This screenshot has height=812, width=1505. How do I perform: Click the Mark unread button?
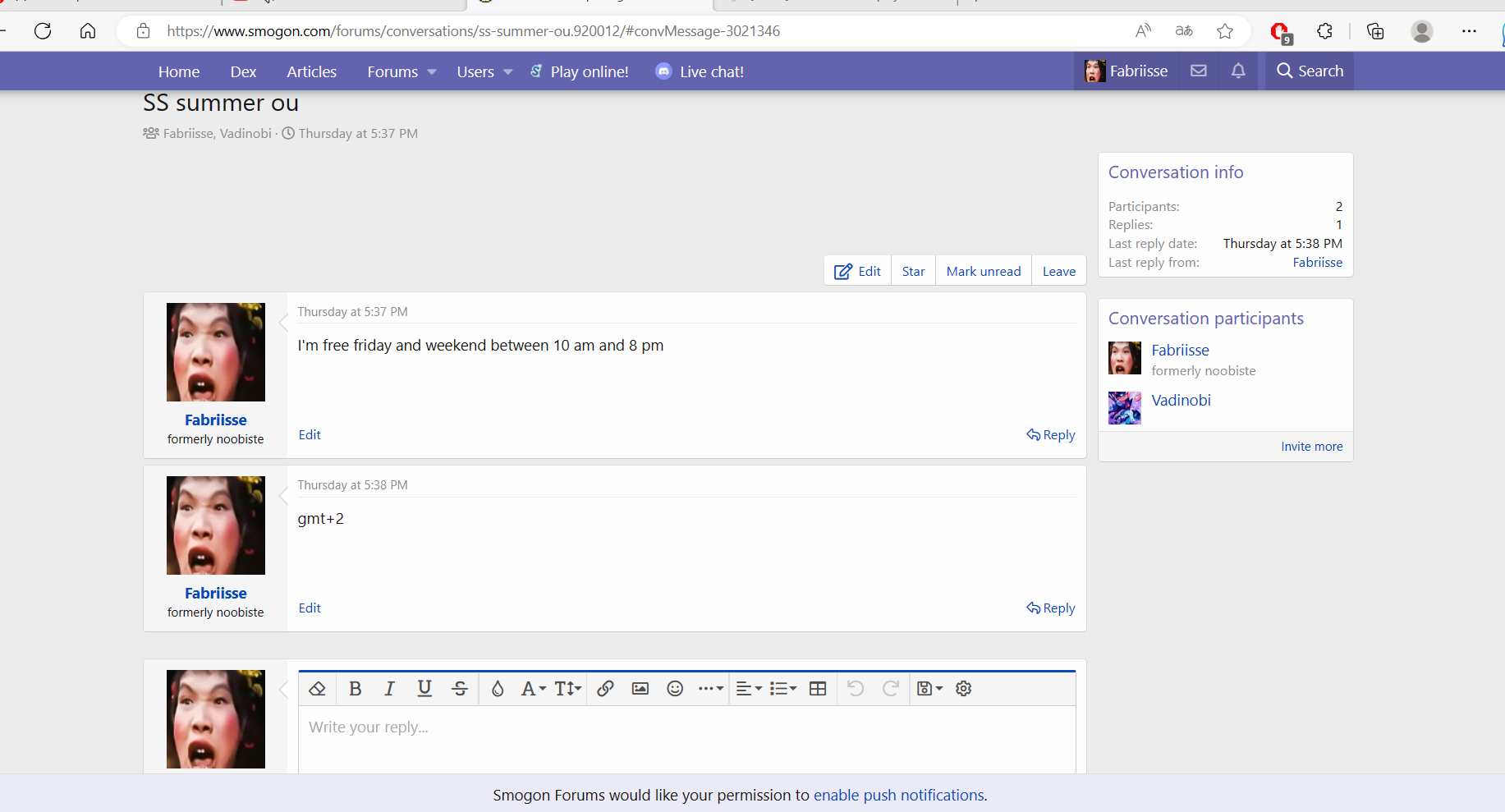983,272
